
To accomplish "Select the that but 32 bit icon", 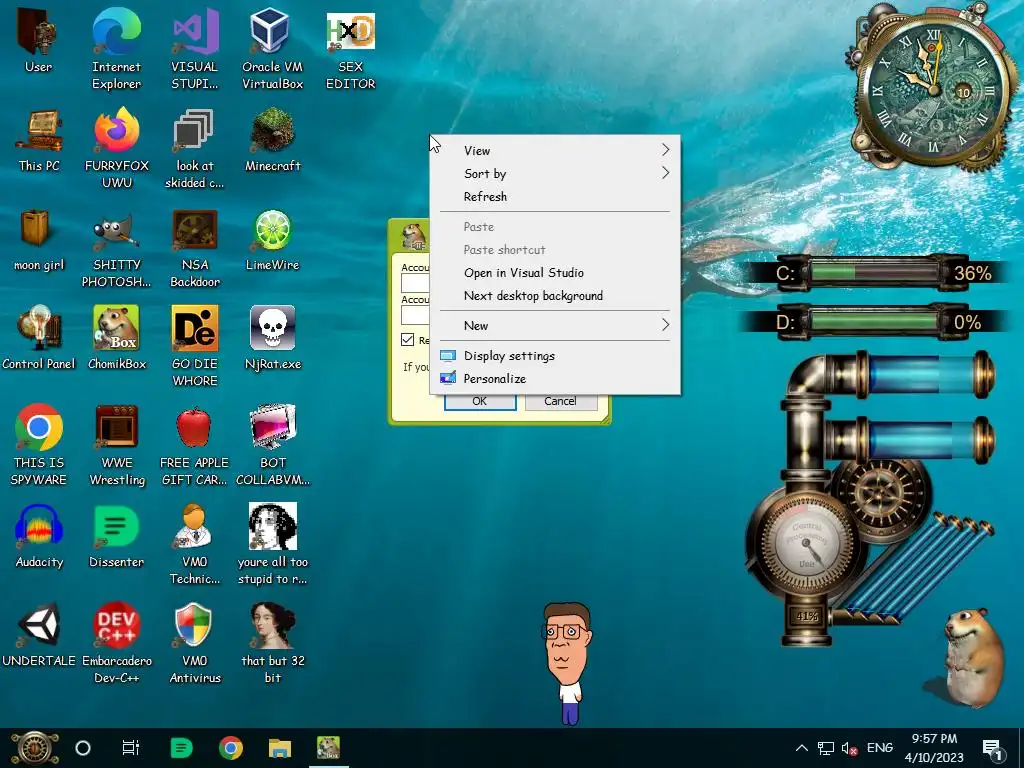I will [272, 643].
